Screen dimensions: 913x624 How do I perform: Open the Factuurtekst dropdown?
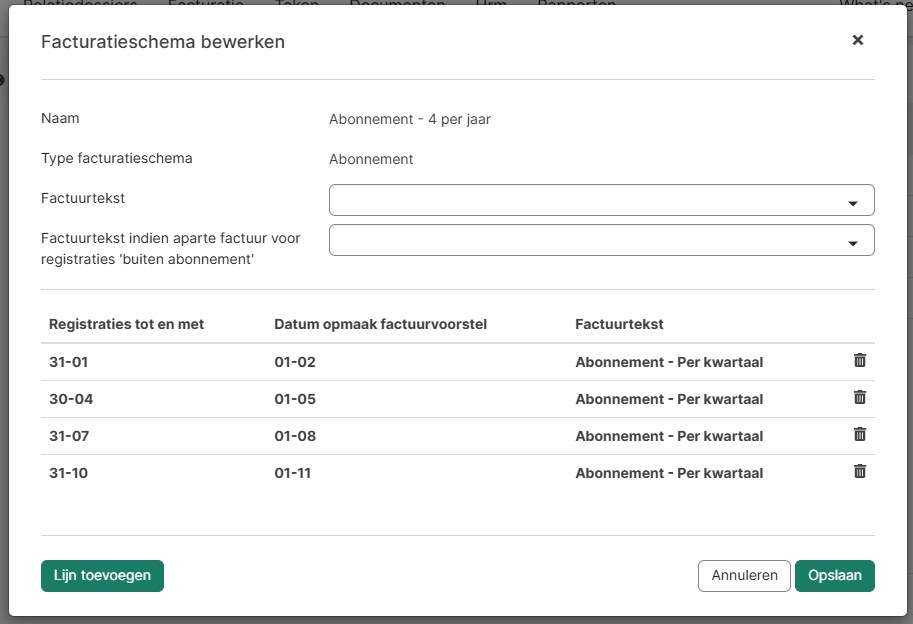(x=601, y=200)
